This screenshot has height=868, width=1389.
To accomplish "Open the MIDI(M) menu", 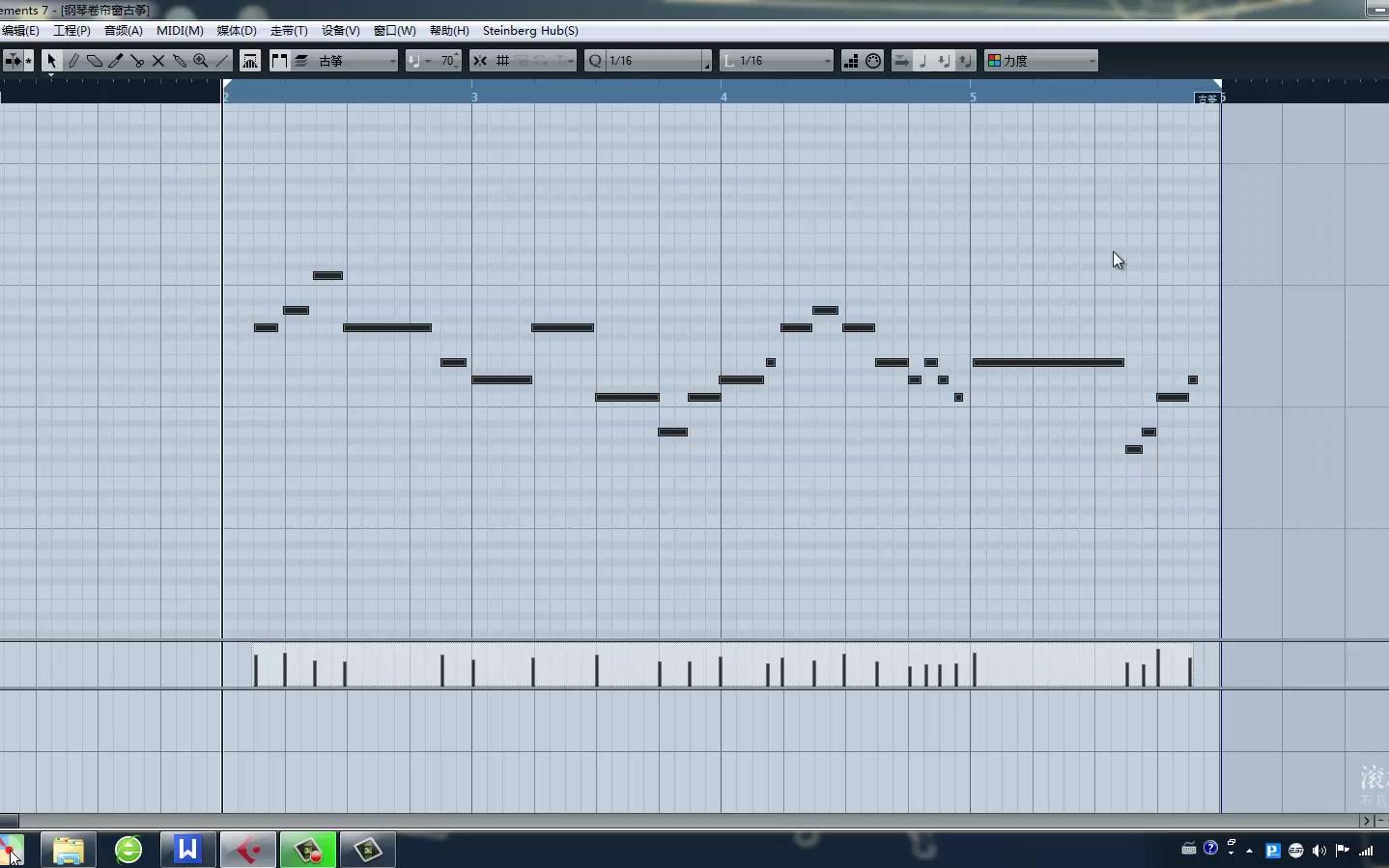I will click(180, 31).
